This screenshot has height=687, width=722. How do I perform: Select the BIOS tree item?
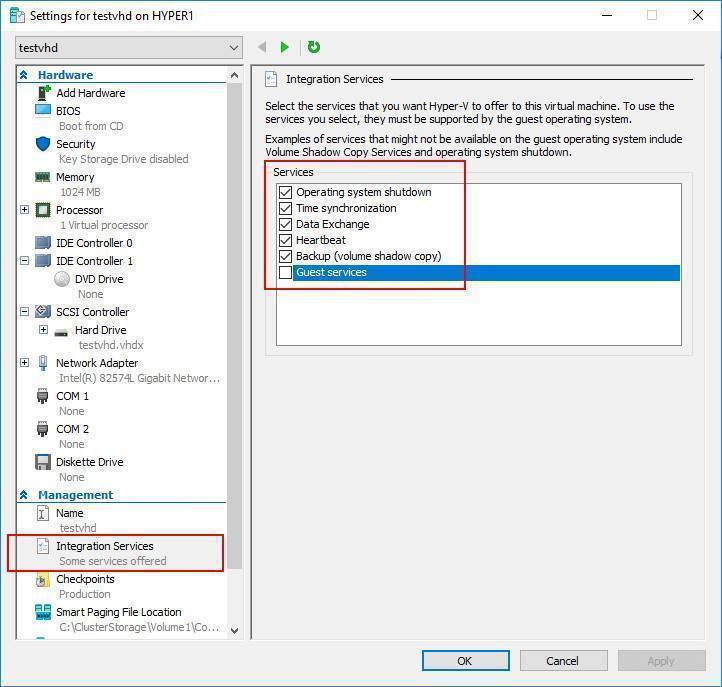[68, 111]
